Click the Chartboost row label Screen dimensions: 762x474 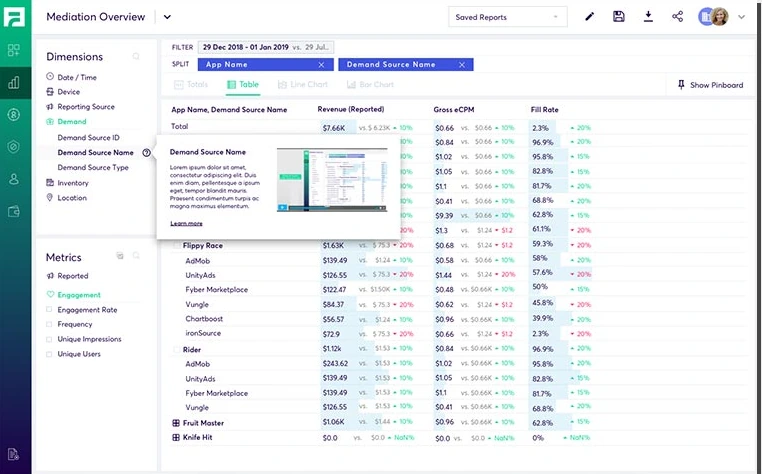[x=204, y=319]
